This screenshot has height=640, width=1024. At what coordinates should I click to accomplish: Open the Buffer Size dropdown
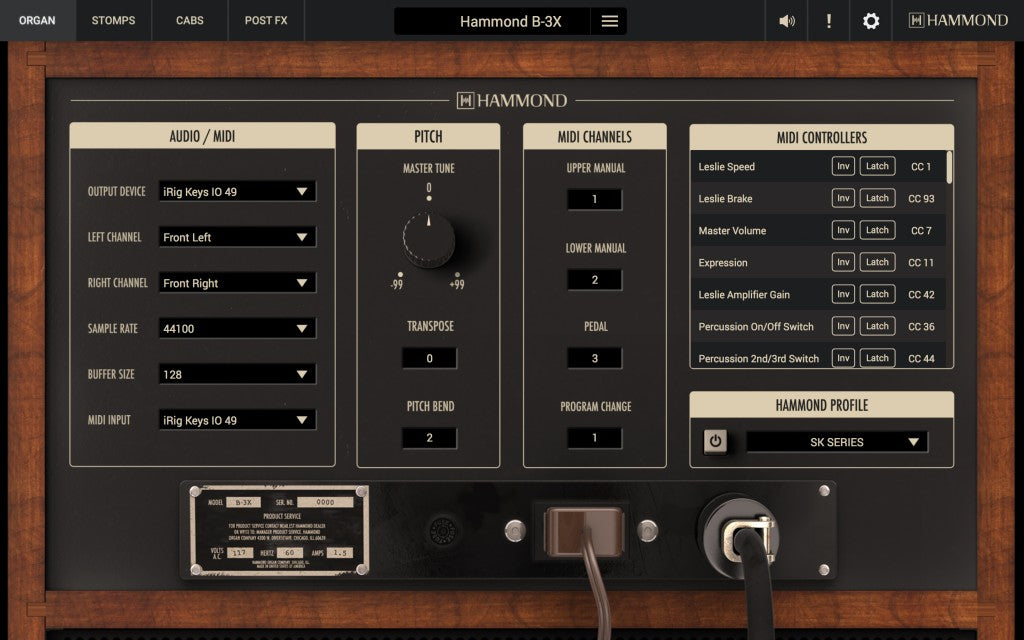click(x=237, y=374)
